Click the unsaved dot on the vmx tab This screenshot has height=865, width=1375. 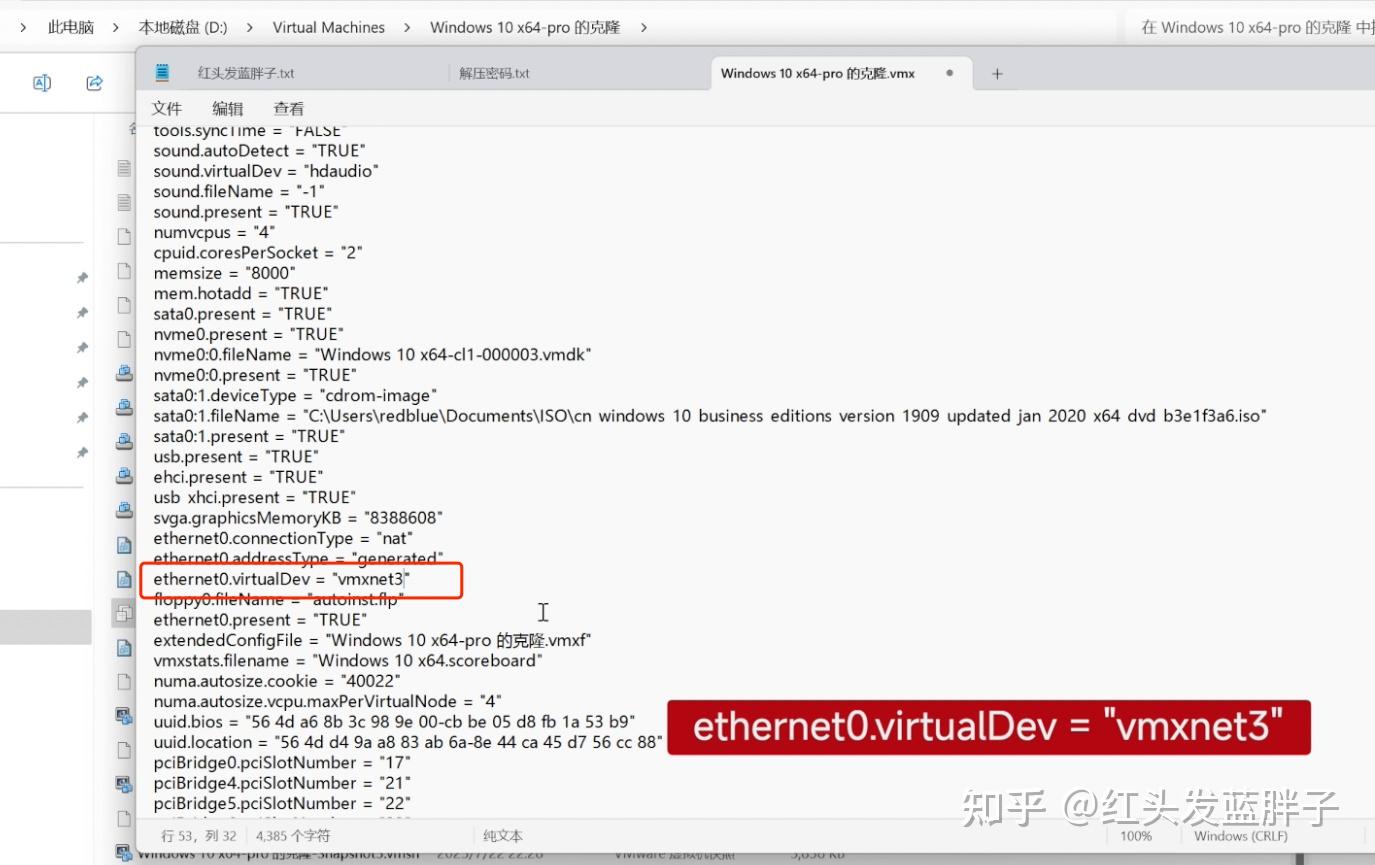[x=949, y=73]
